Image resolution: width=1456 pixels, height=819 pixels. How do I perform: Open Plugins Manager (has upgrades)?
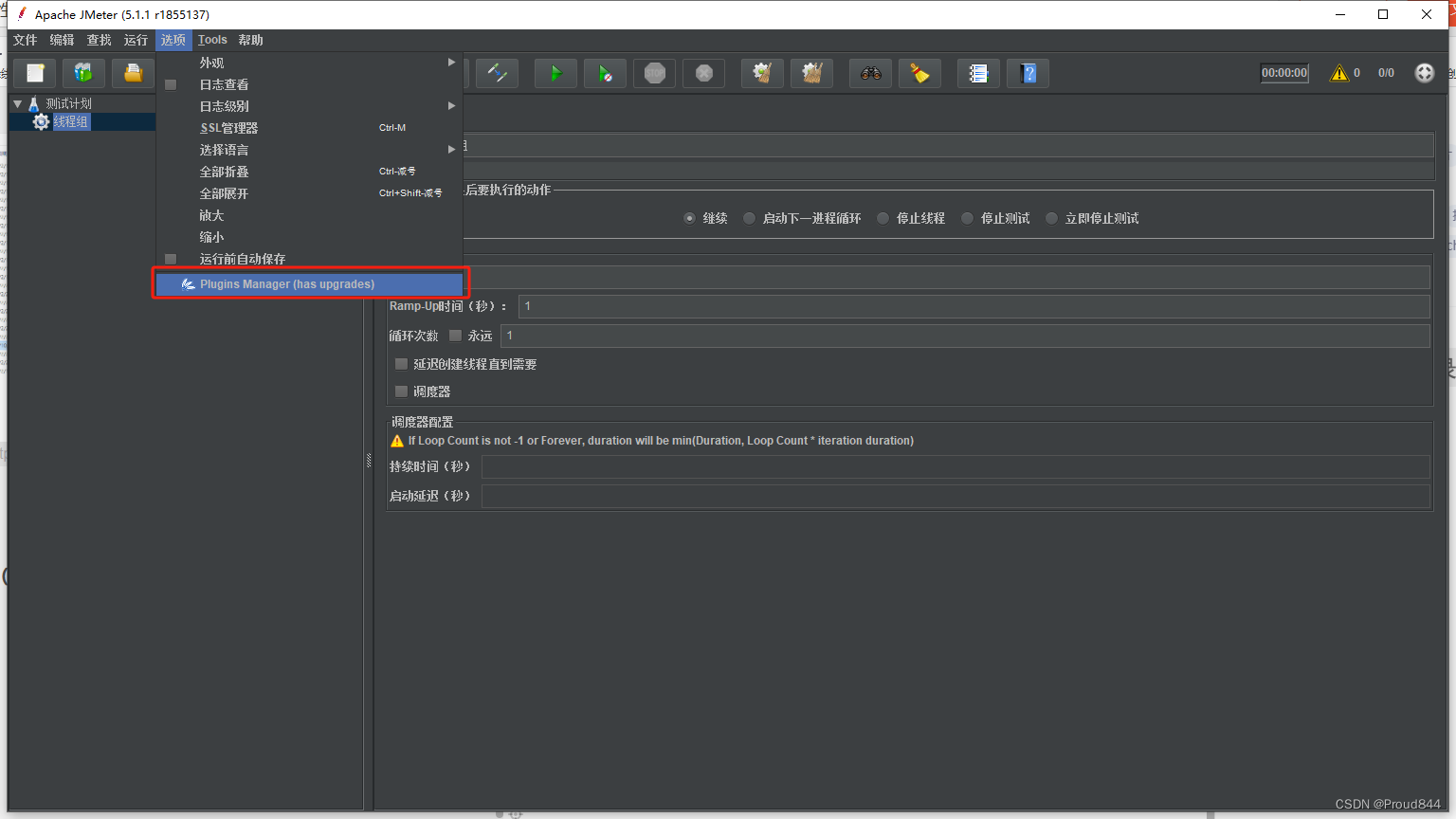[309, 284]
